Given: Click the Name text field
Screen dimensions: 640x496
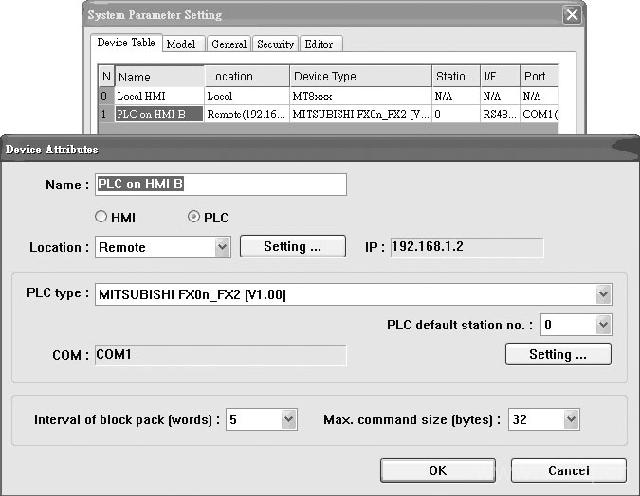Looking at the screenshot, I should 220,184.
